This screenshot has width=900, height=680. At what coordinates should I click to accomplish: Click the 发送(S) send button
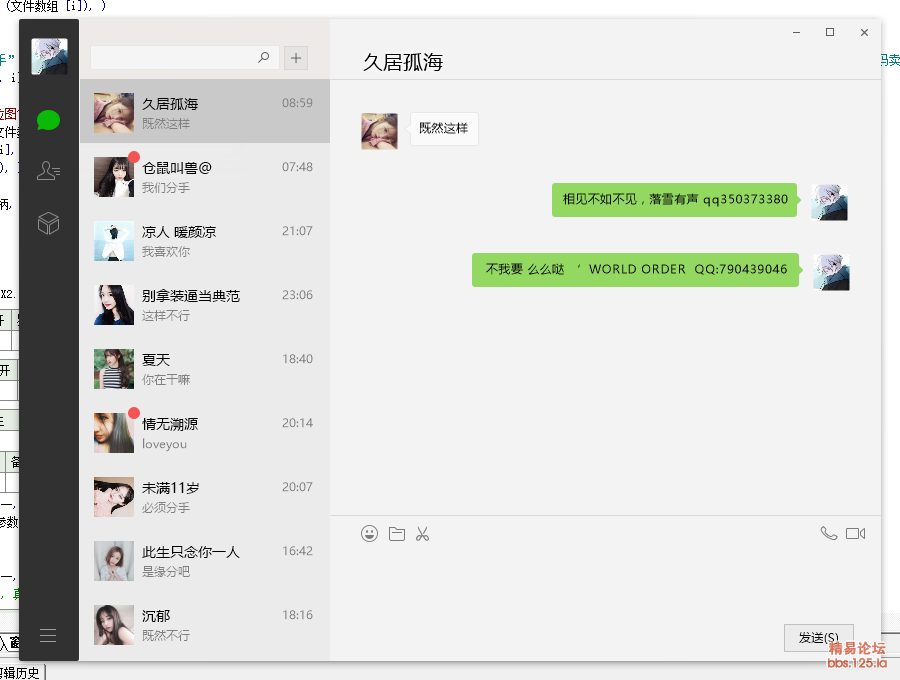coord(818,638)
